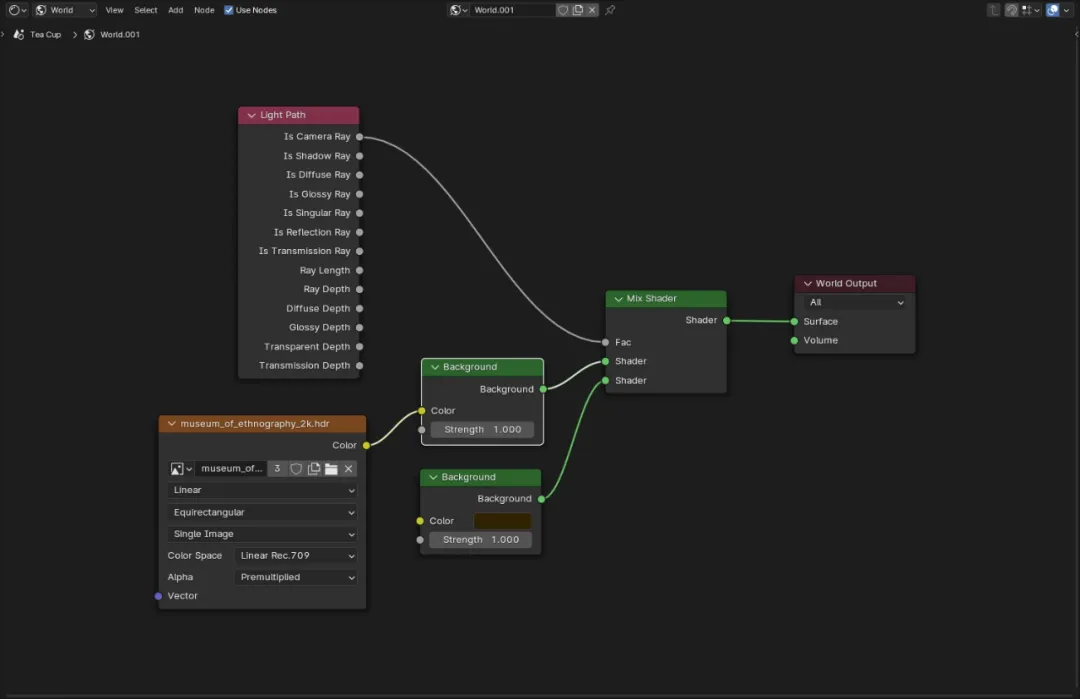Browse image datablocks with the image icon

tap(180, 468)
